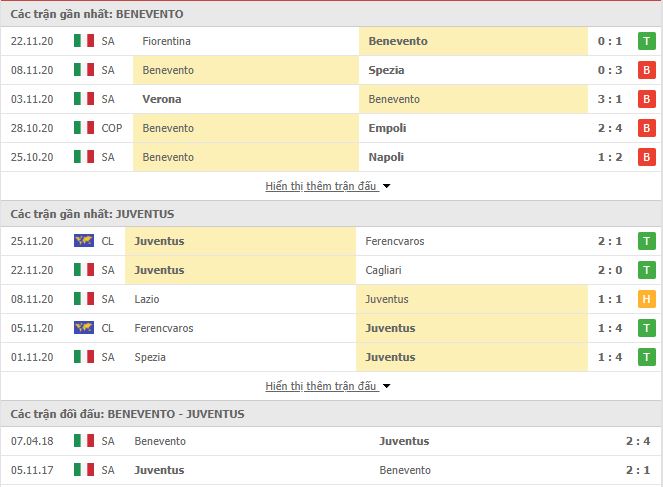Open Ferencvaros in the 25.11.20 match
The width and height of the screenshot is (663, 487).
[395, 241]
